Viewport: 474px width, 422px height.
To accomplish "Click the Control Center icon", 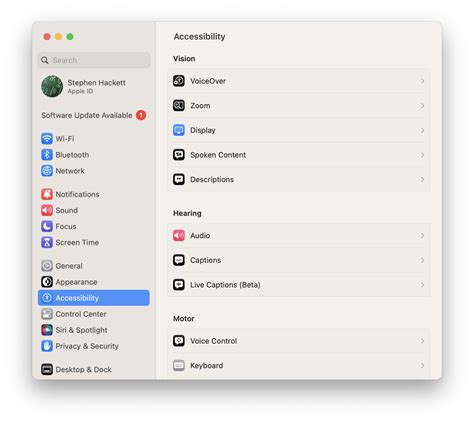I will [x=47, y=314].
